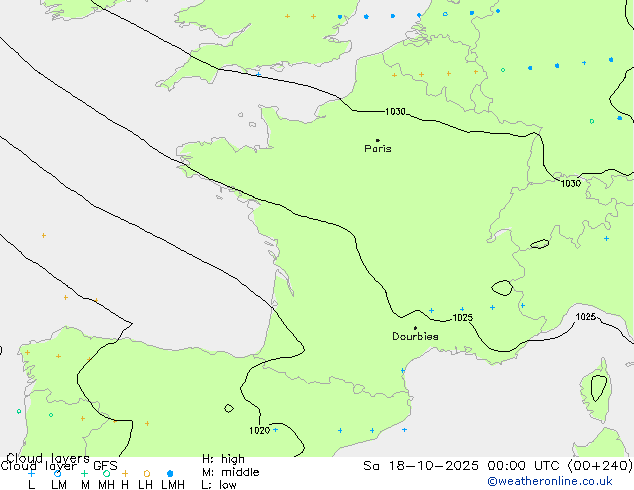Click the 'L: low' legend text
Screen dimensions: 634x490
point(219,485)
